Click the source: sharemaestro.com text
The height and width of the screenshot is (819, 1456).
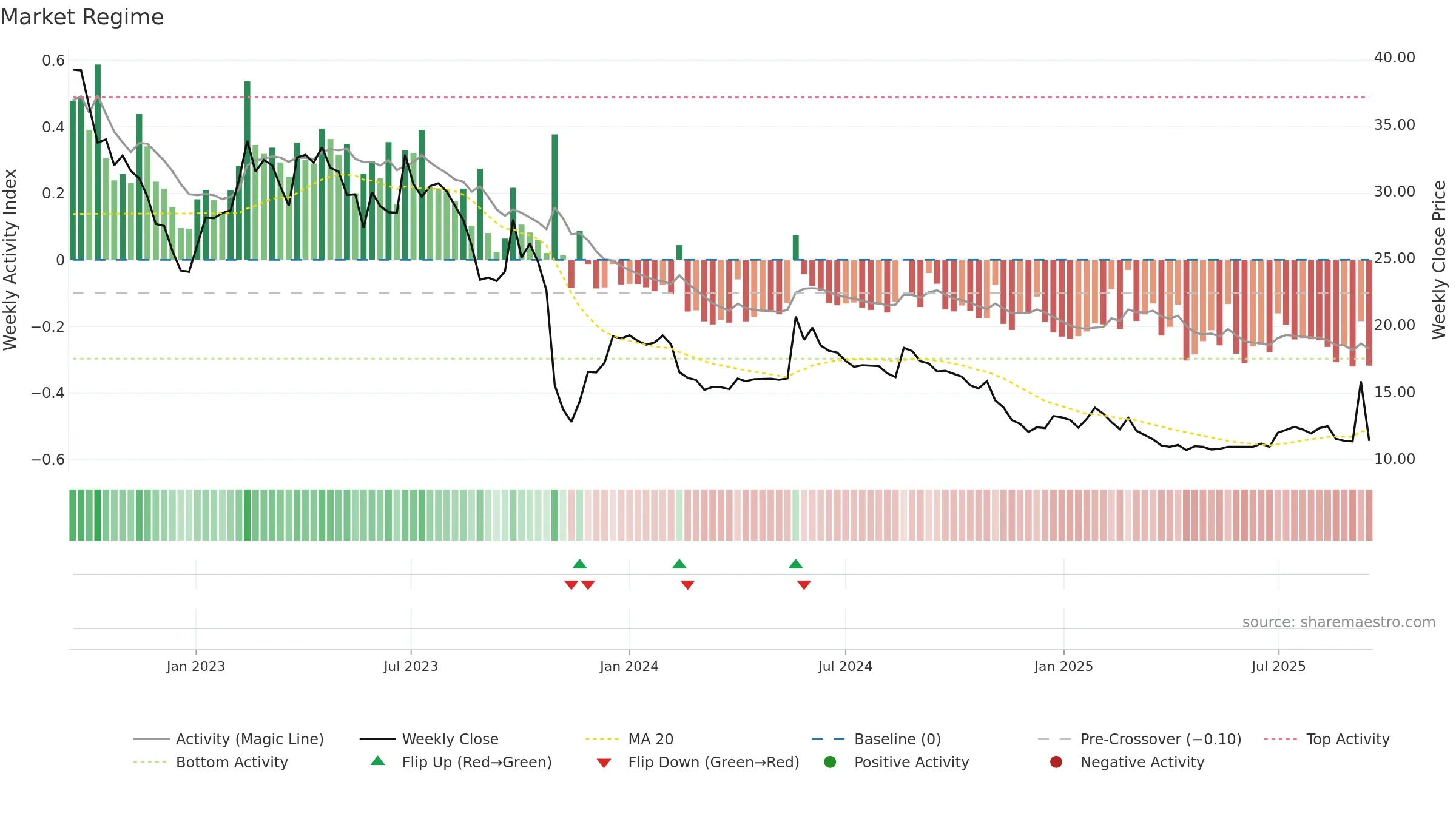1339,622
